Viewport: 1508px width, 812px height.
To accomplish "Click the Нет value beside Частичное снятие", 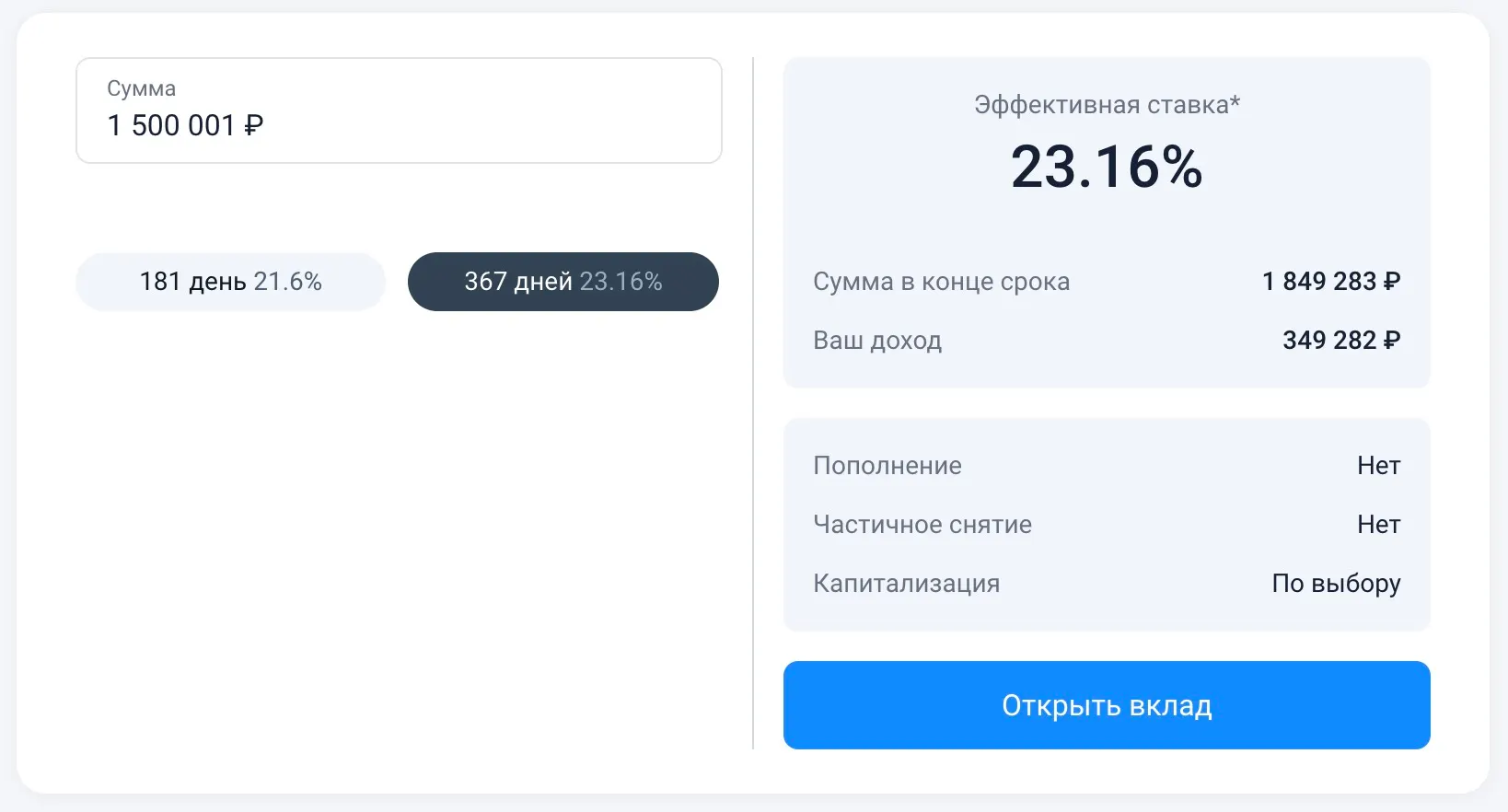I will coord(1378,525).
